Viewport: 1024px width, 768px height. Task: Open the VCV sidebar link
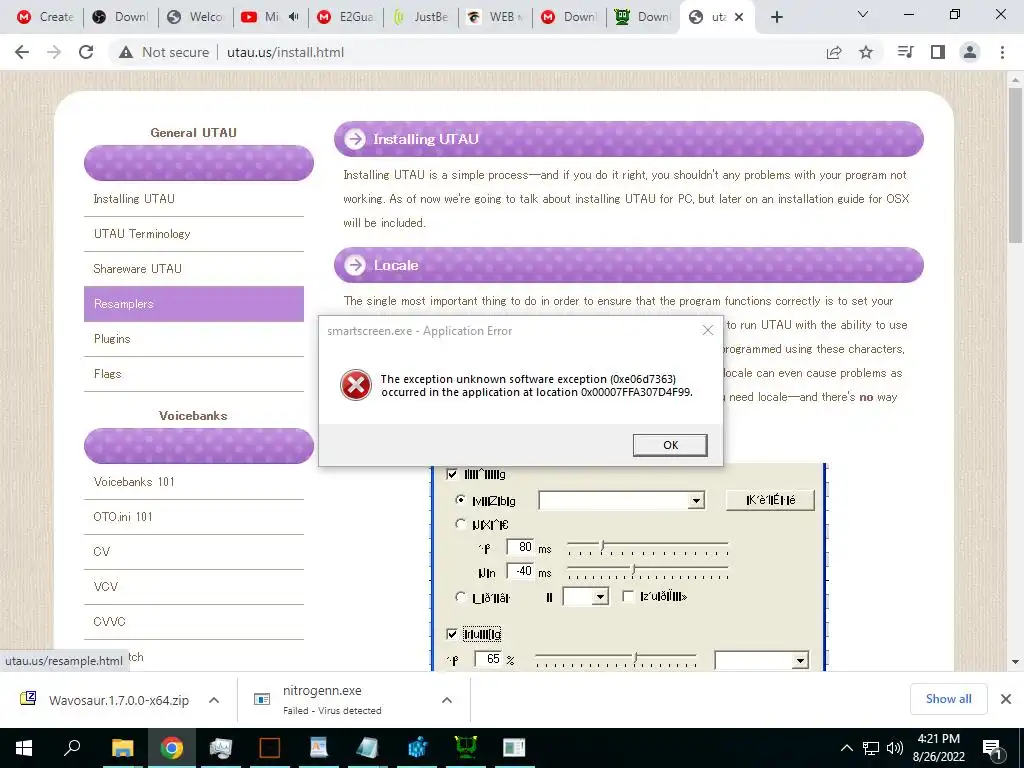click(x=194, y=586)
